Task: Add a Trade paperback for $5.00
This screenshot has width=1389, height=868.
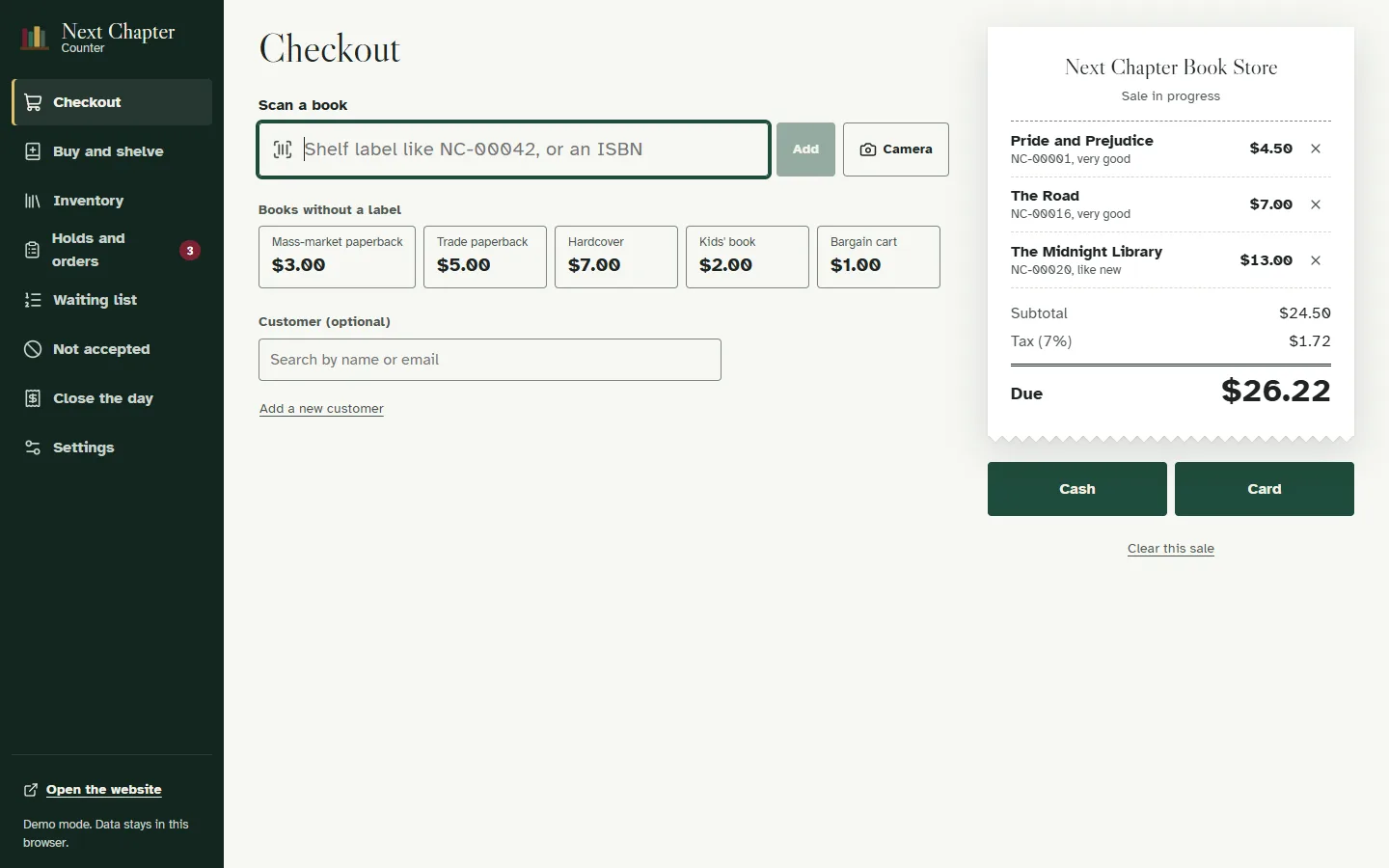Action: [x=485, y=257]
